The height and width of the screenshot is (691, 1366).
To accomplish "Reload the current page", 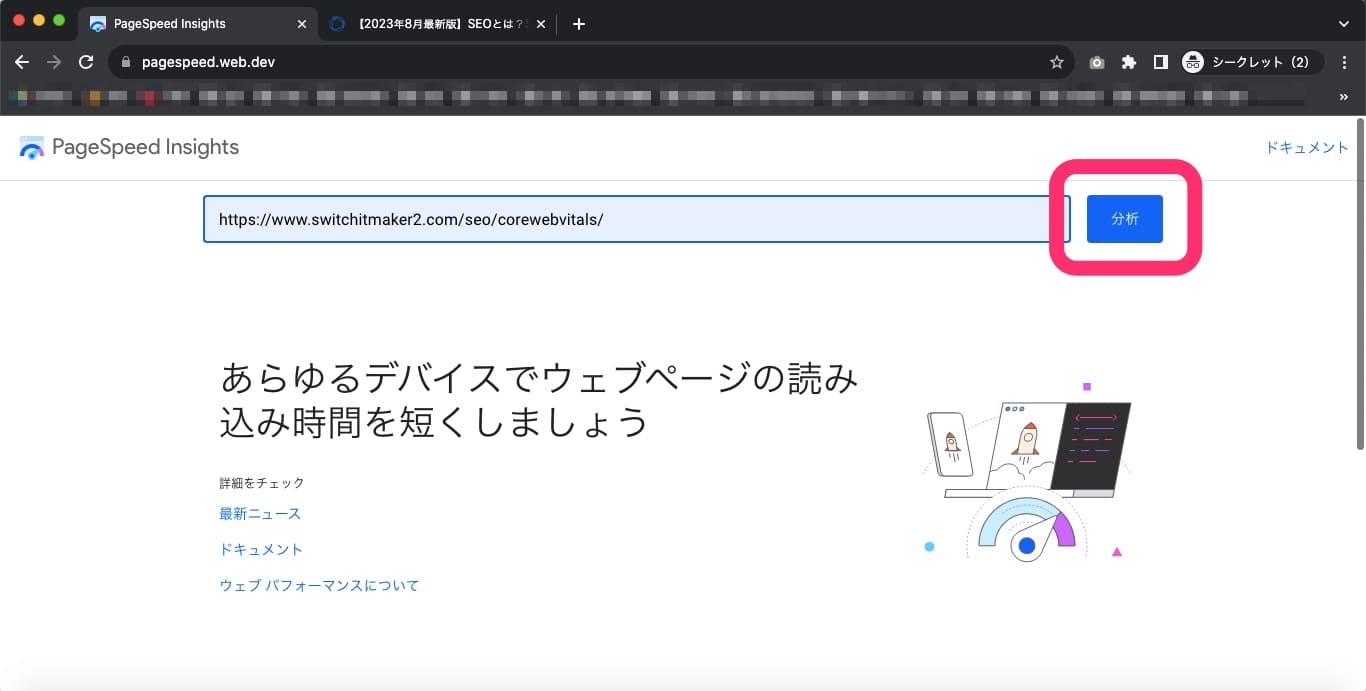I will click(86, 62).
